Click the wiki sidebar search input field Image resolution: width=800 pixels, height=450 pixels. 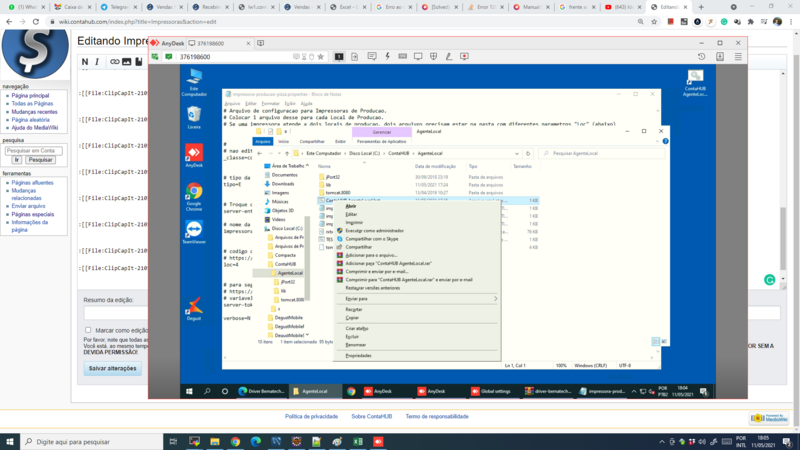34,151
